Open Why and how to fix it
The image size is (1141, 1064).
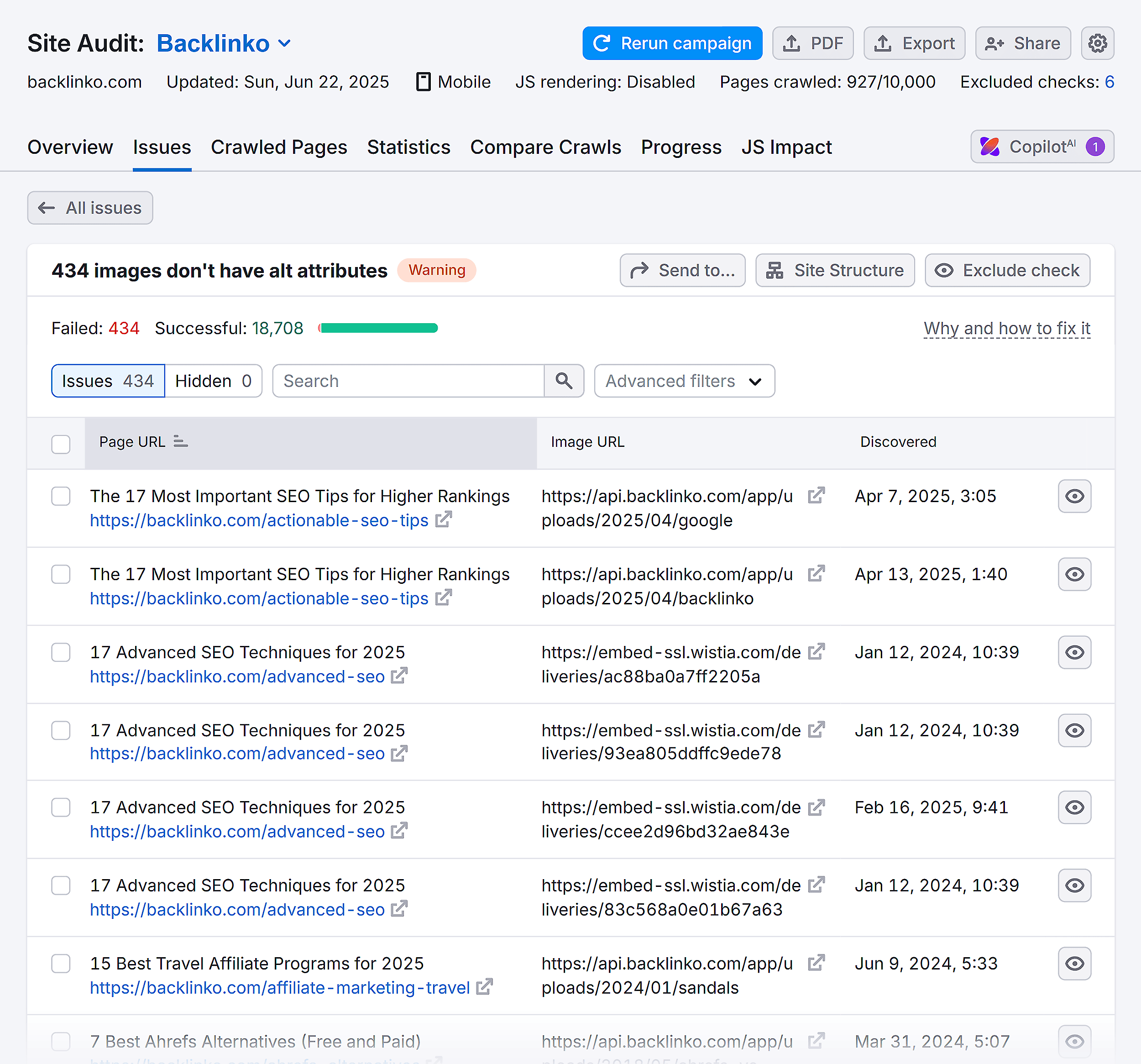(x=1007, y=328)
